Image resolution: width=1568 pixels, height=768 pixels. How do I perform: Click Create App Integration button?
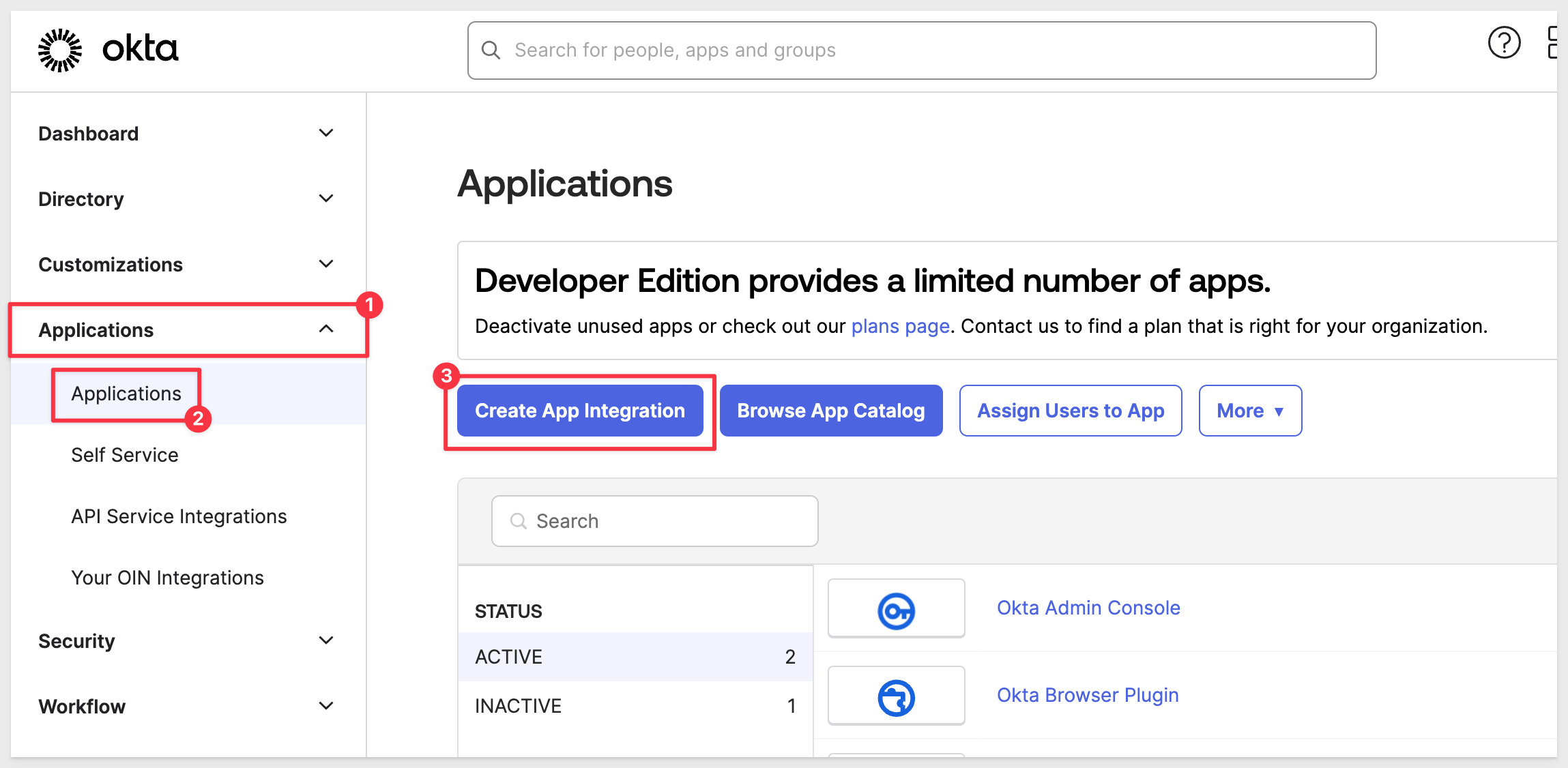coord(579,411)
